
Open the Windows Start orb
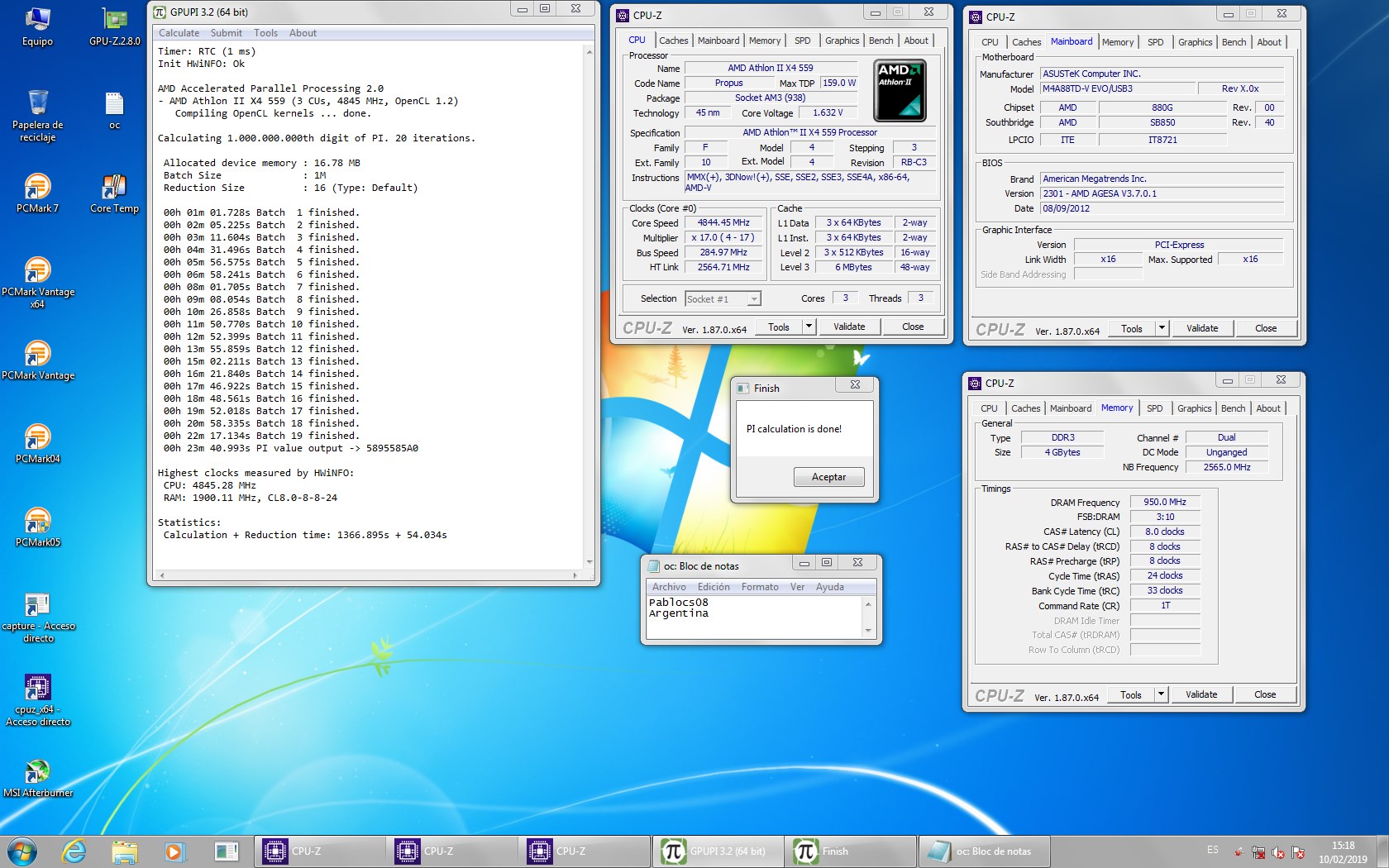point(22,851)
